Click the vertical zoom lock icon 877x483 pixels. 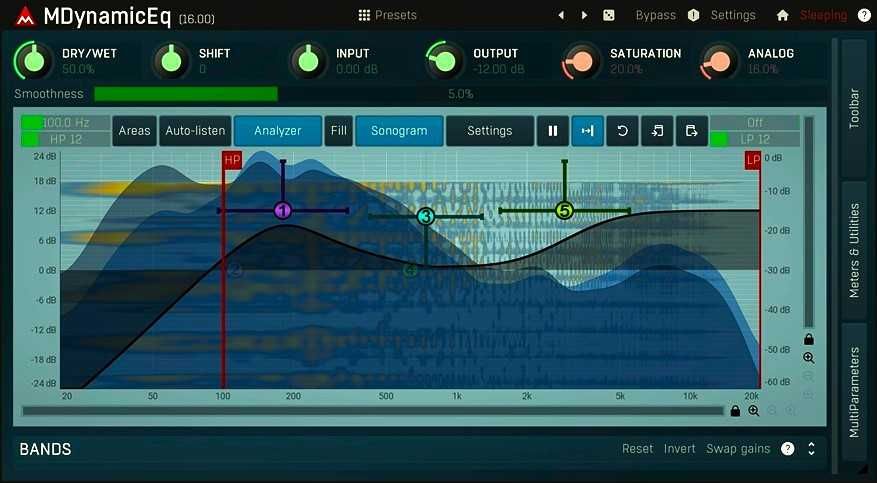click(809, 339)
